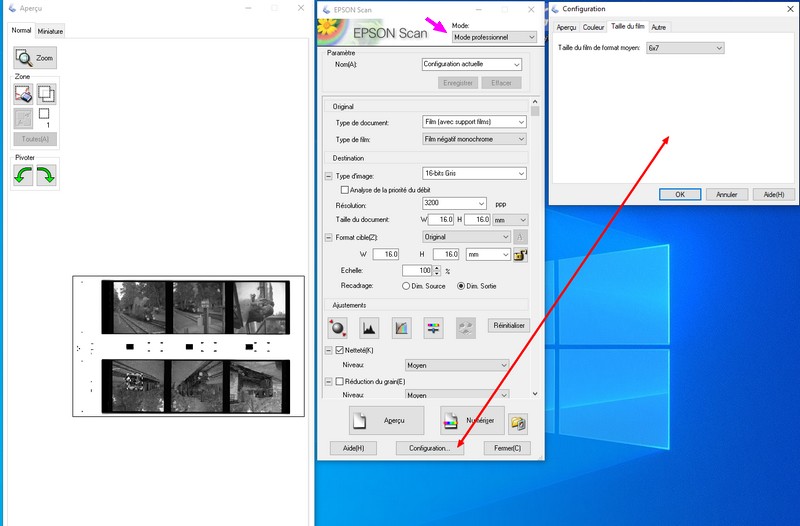Screen dimensions: 800x526
Task: Click the copy marquee icon in Zone
Action: [x=46, y=94]
